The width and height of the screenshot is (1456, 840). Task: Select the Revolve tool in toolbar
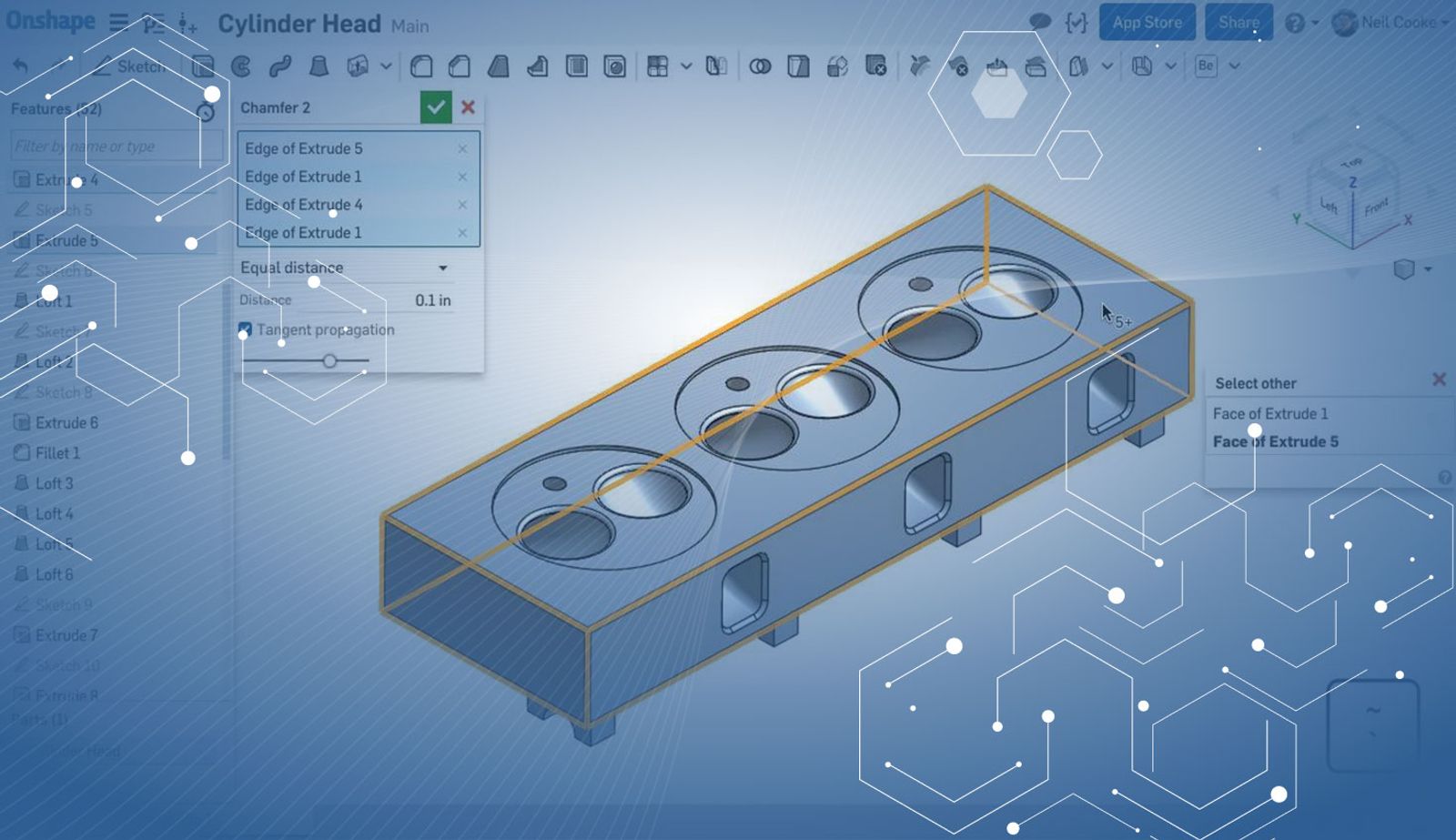tap(241, 66)
